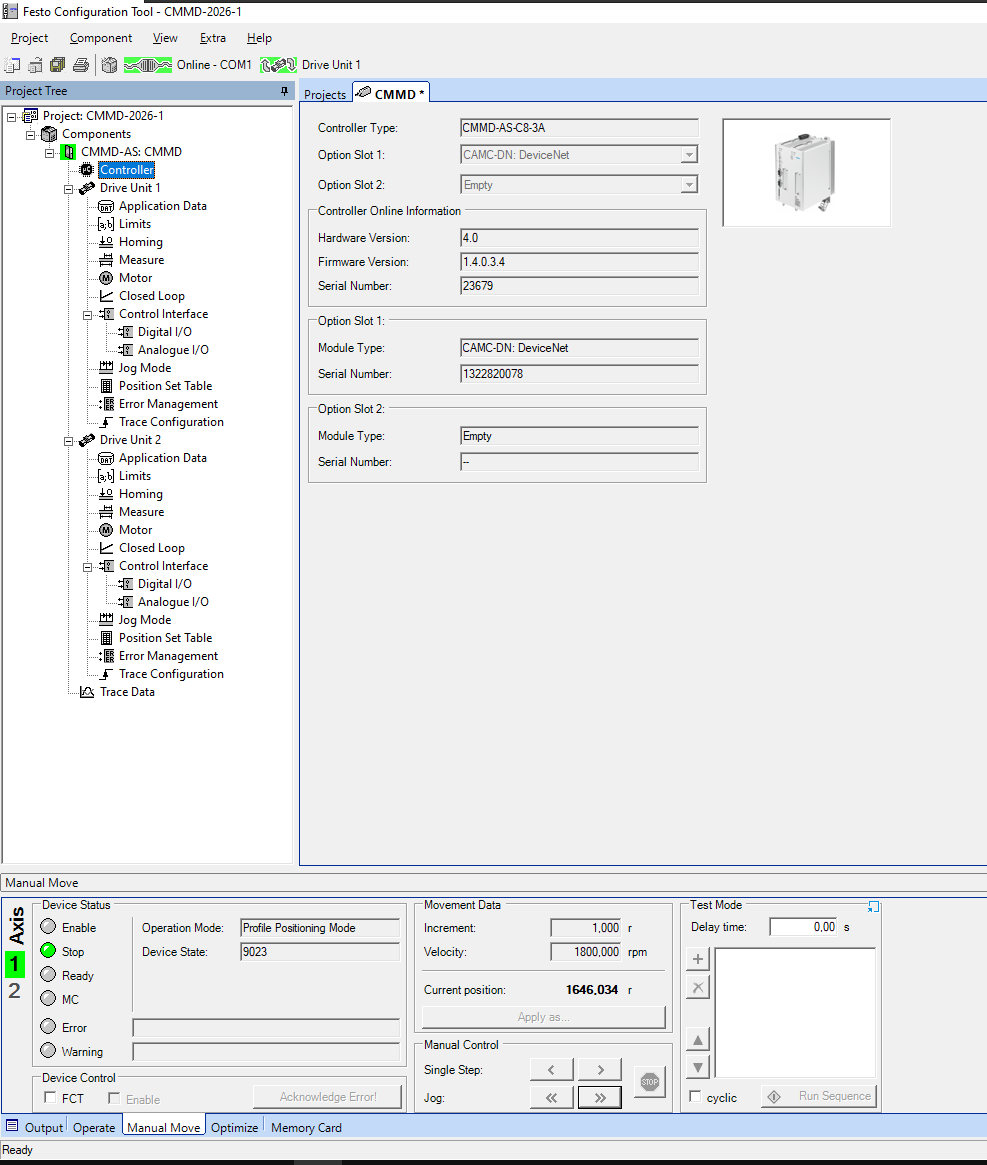Single step forward with the right arrow
The height and width of the screenshot is (1165, 987).
tap(599, 1070)
